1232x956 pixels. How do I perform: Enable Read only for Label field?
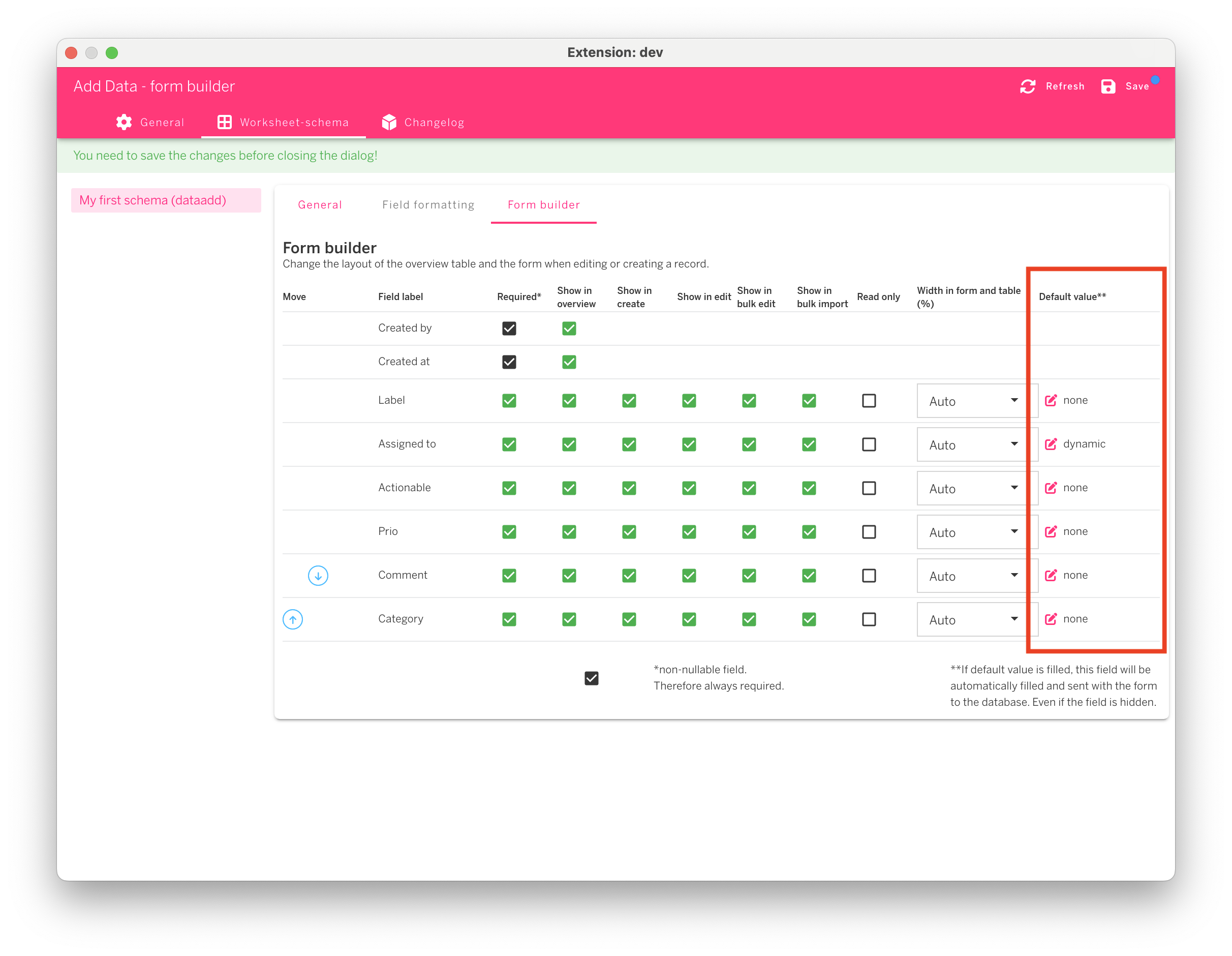point(869,401)
